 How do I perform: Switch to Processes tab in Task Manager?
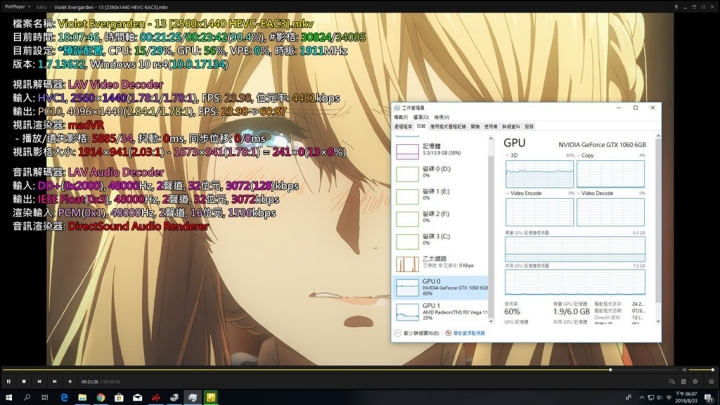click(x=403, y=126)
